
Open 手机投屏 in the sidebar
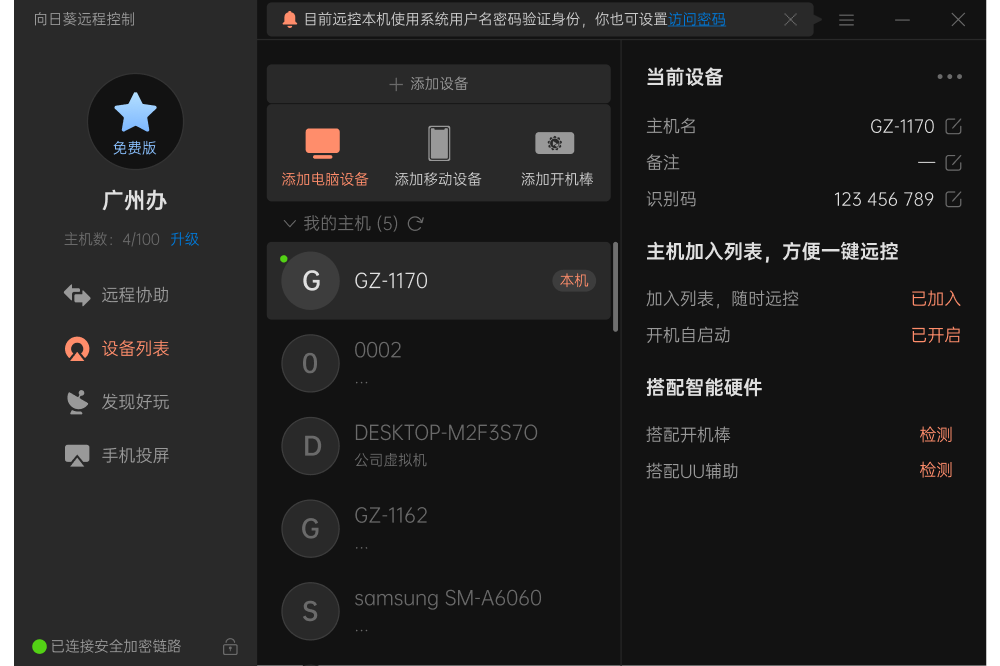click(x=78, y=455)
